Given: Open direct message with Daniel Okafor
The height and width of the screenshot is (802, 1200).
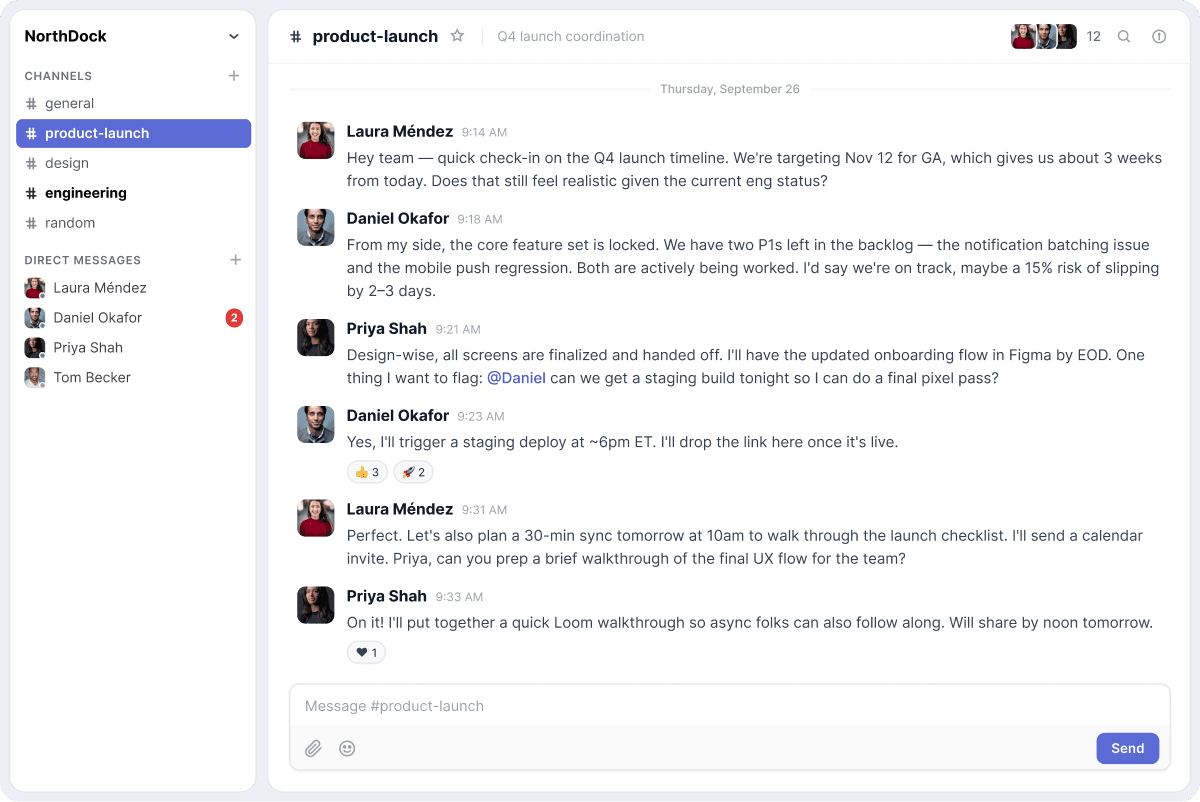Looking at the screenshot, I should pos(133,318).
